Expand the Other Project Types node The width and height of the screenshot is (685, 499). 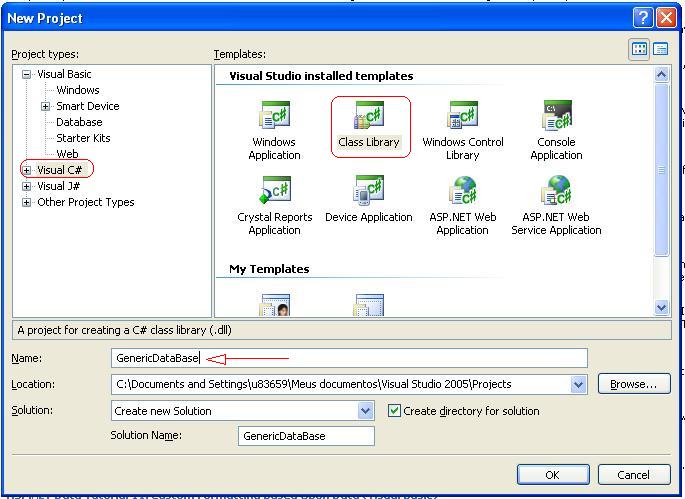(x=27, y=202)
